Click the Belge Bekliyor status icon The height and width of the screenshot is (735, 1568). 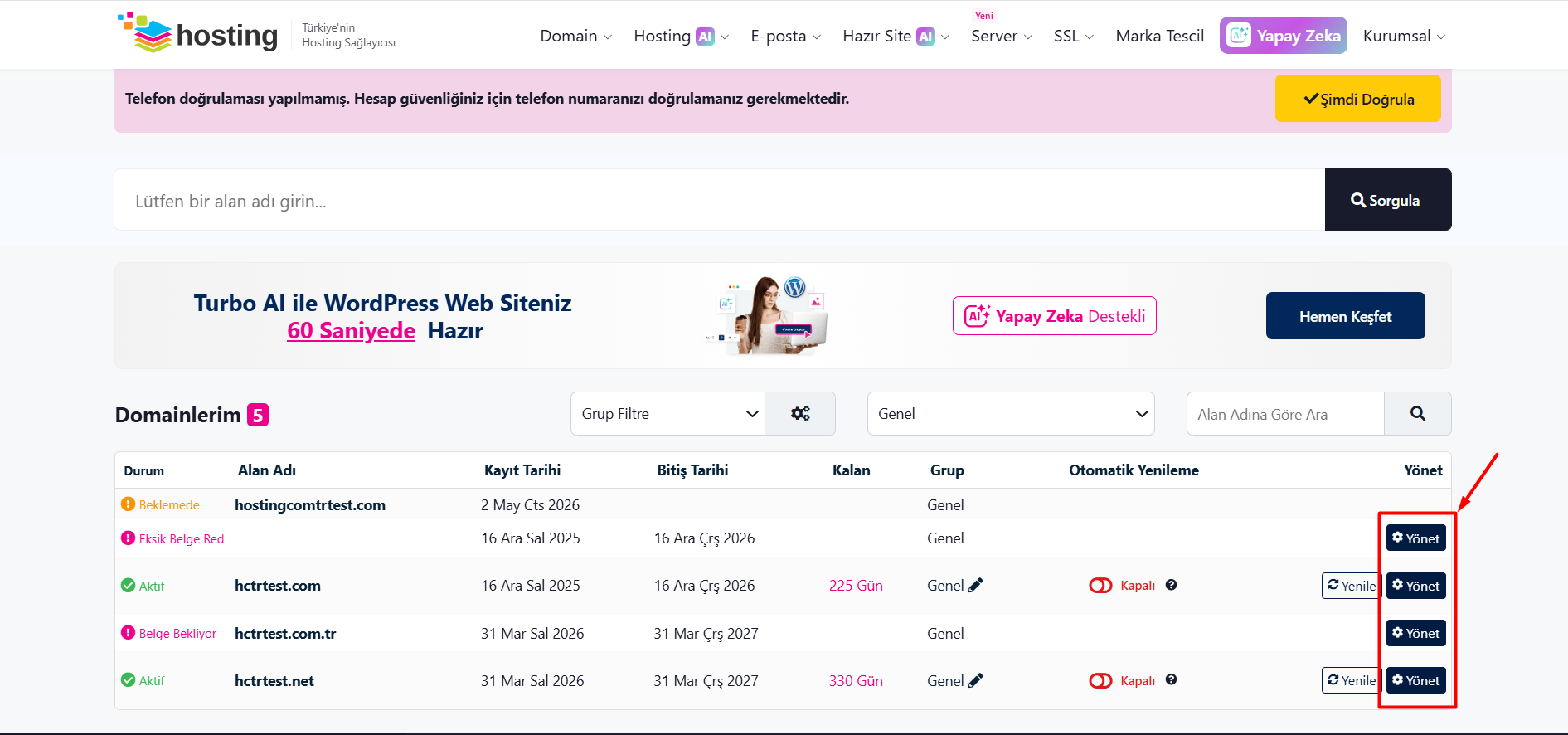(x=128, y=632)
